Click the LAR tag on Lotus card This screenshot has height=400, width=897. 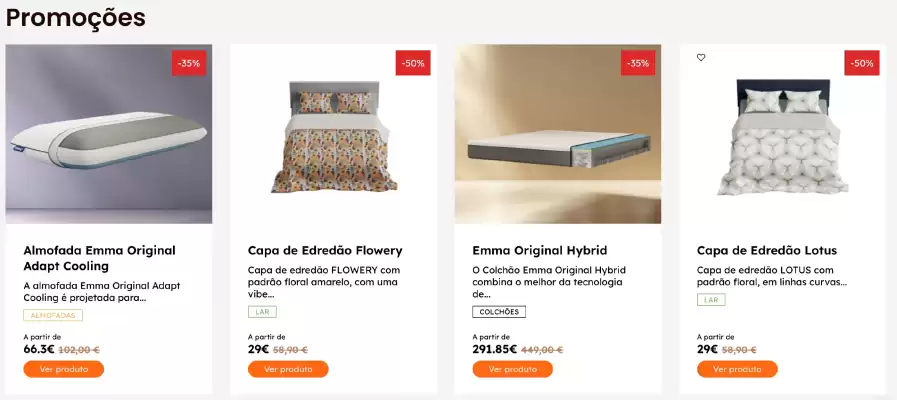pyautogui.click(x=711, y=299)
